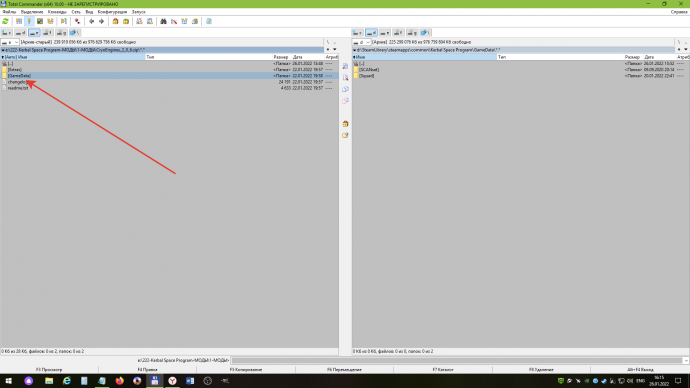Image resolution: width=690 pixels, height=388 pixels.
Task: Open network neighborhood in left drive bar
Action: pyautogui.click(x=75, y=33)
